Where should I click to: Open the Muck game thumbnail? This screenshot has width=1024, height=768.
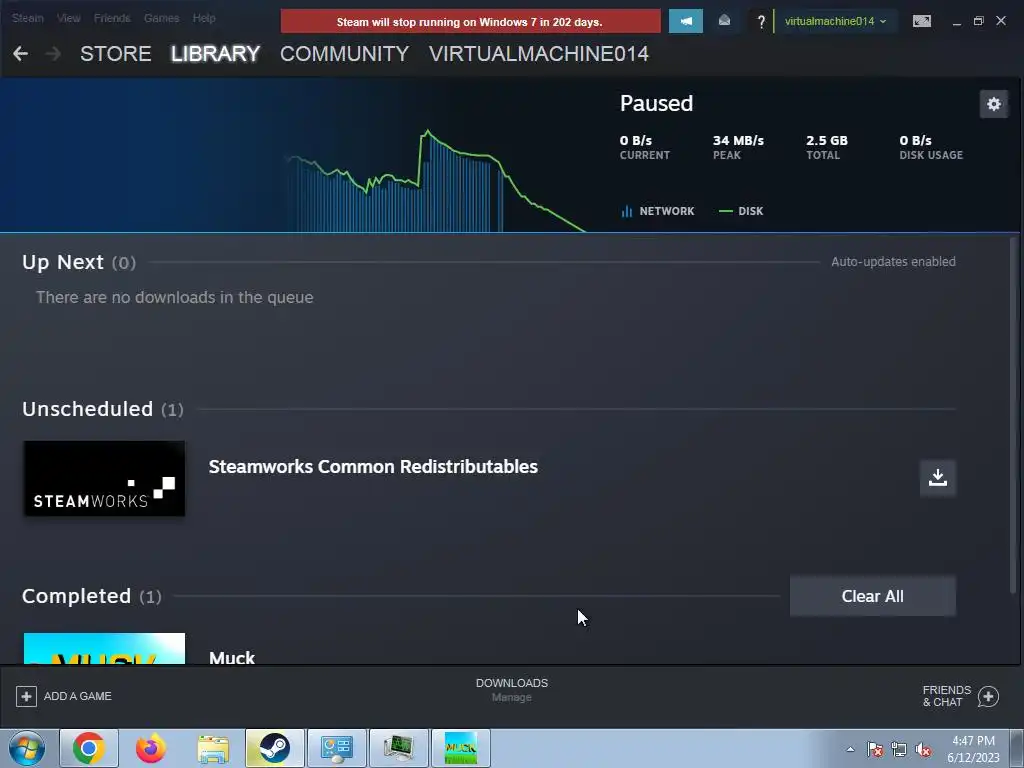click(104, 648)
